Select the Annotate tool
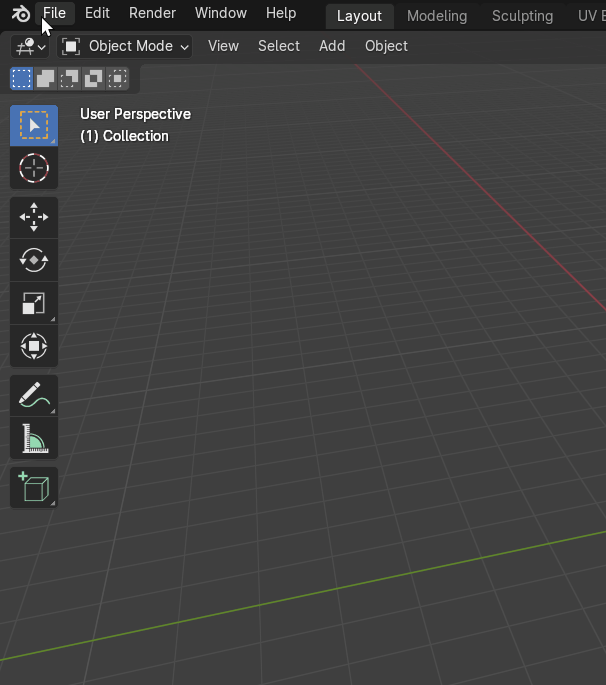The image size is (606, 685). (x=34, y=395)
